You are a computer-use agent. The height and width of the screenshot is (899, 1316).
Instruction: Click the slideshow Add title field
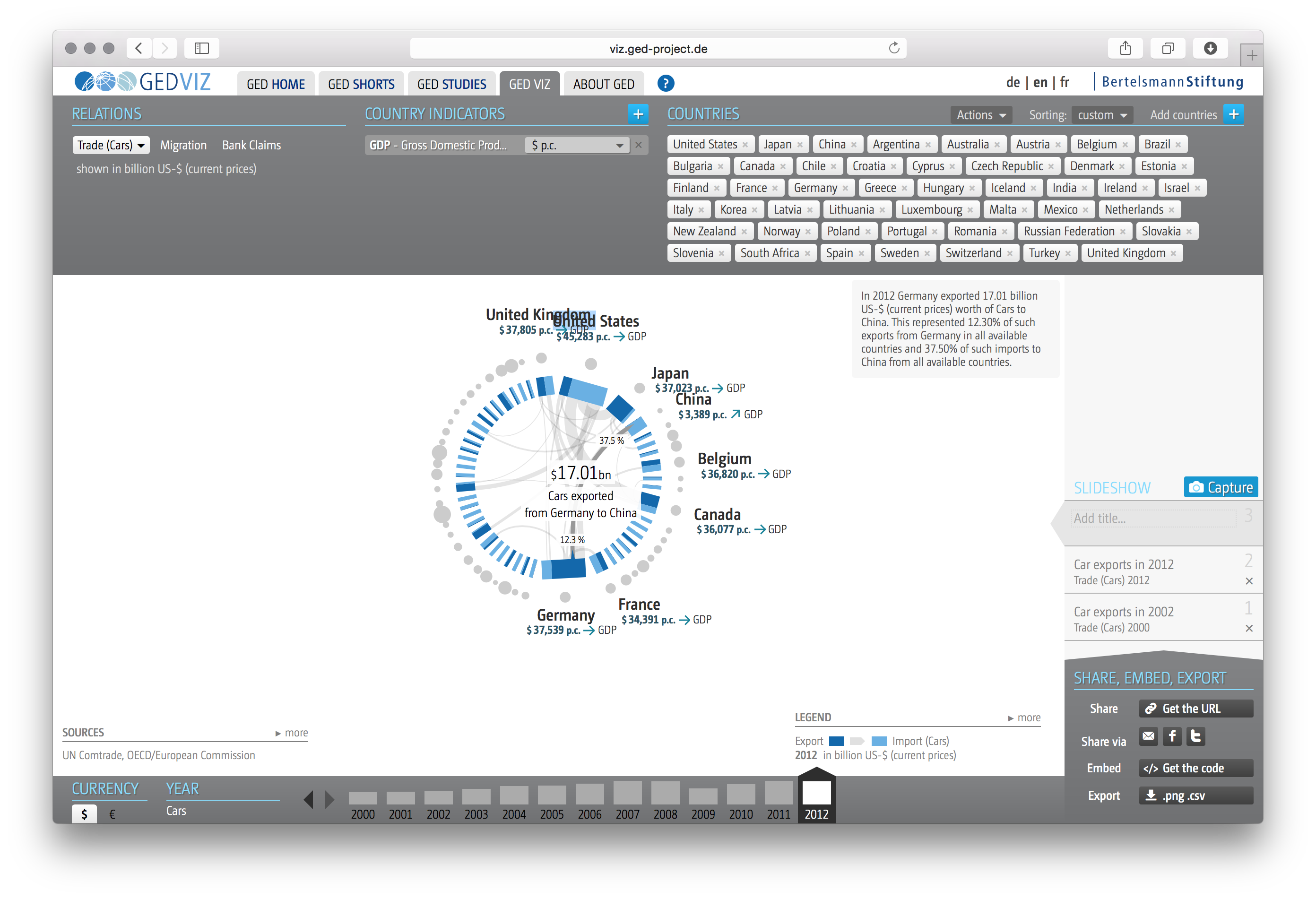click(x=1153, y=518)
